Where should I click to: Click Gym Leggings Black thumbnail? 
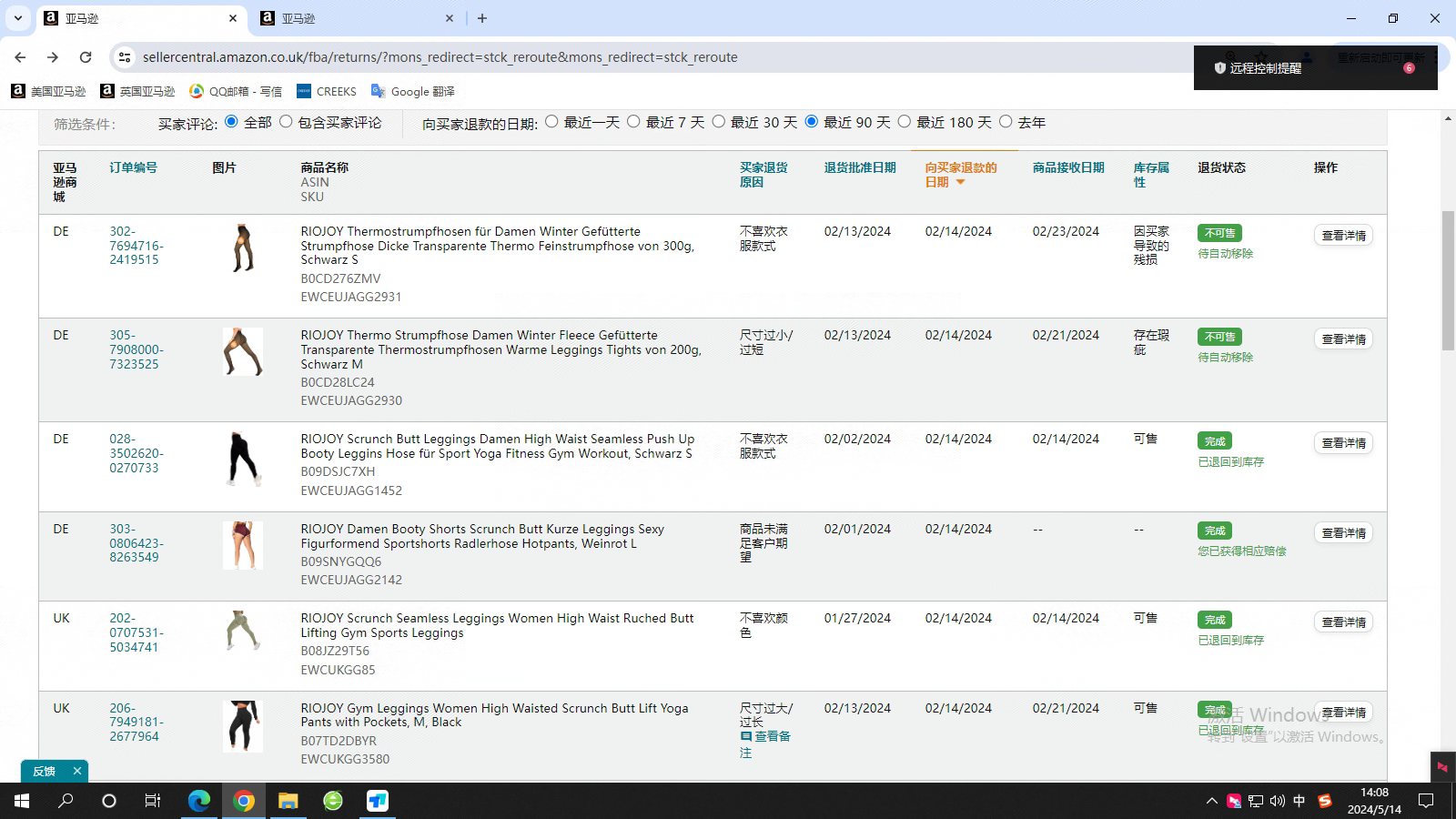[x=243, y=726]
